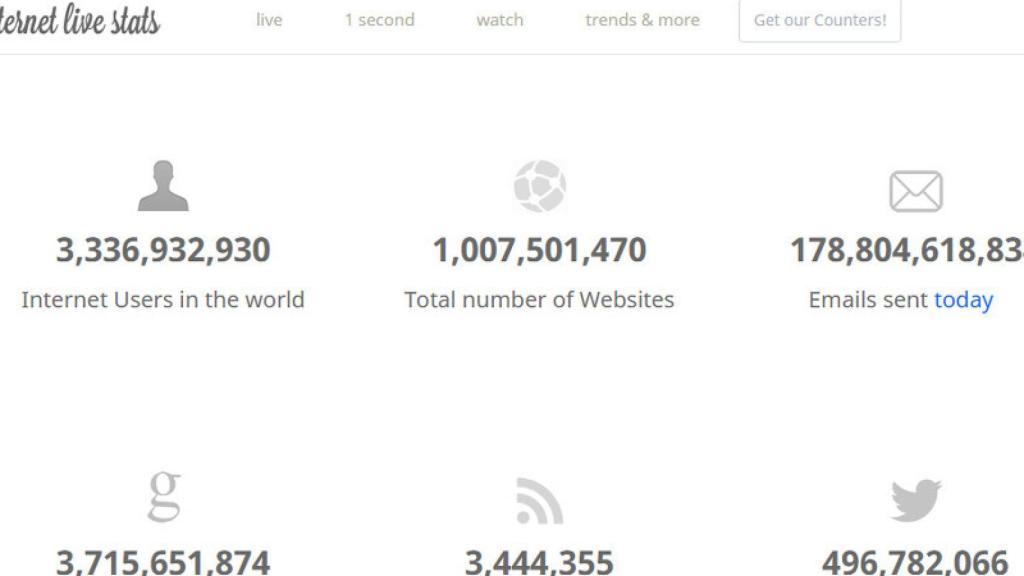Click the Twitter bird icon

(x=917, y=497)
